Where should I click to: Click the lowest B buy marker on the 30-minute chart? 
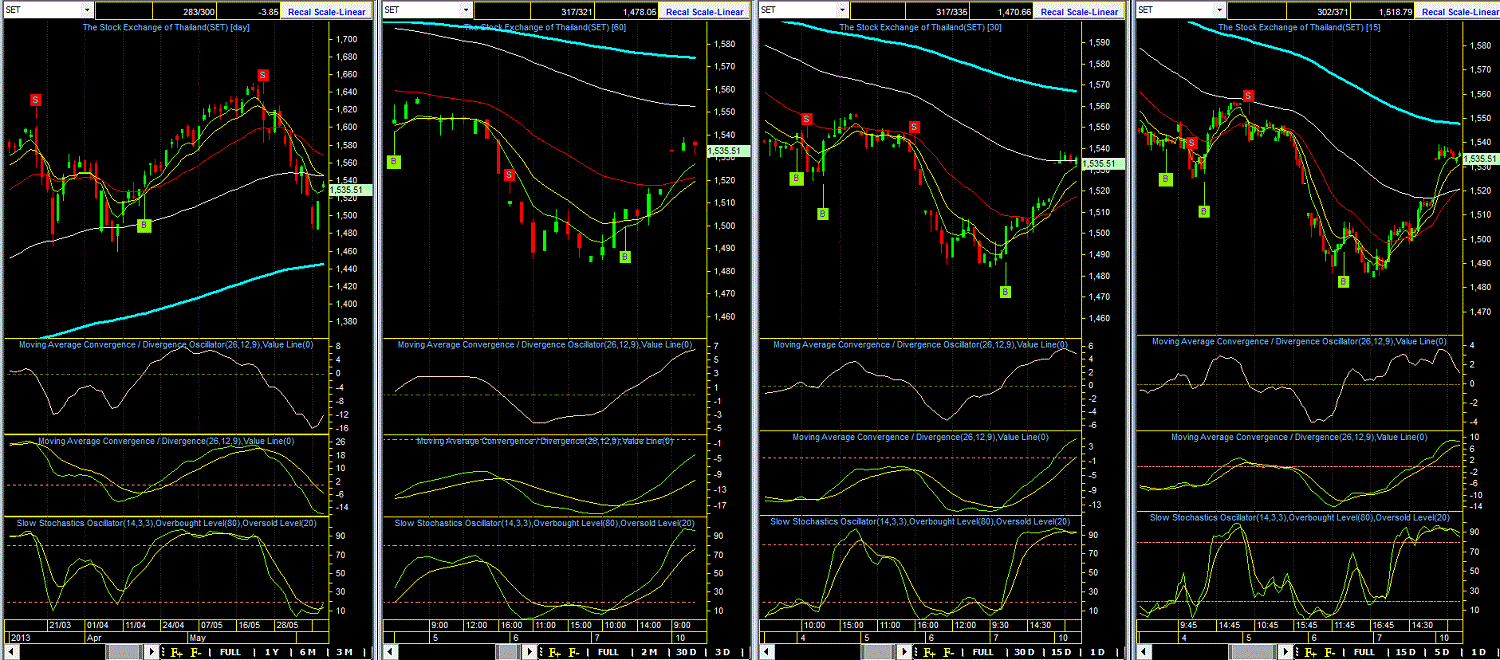[x=1005, y=291]
